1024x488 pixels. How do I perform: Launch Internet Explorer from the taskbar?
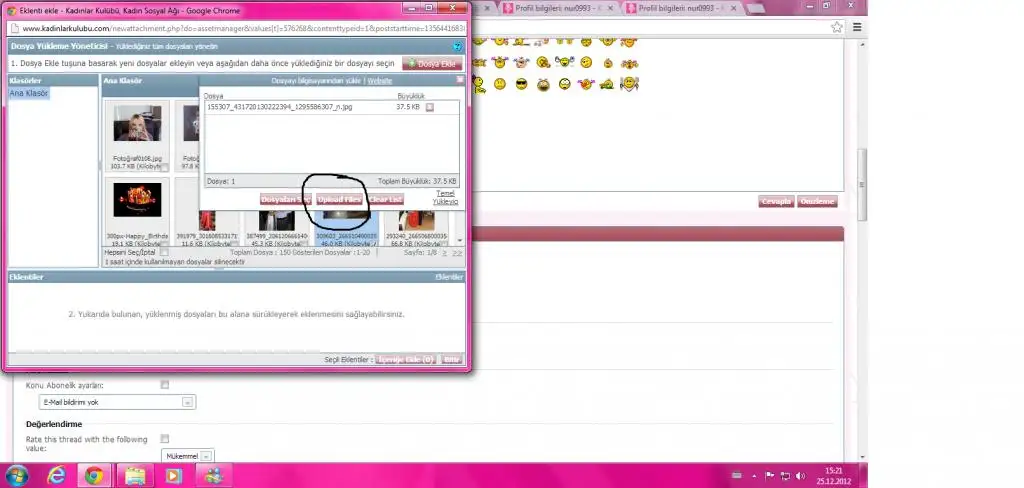(57, 476)
